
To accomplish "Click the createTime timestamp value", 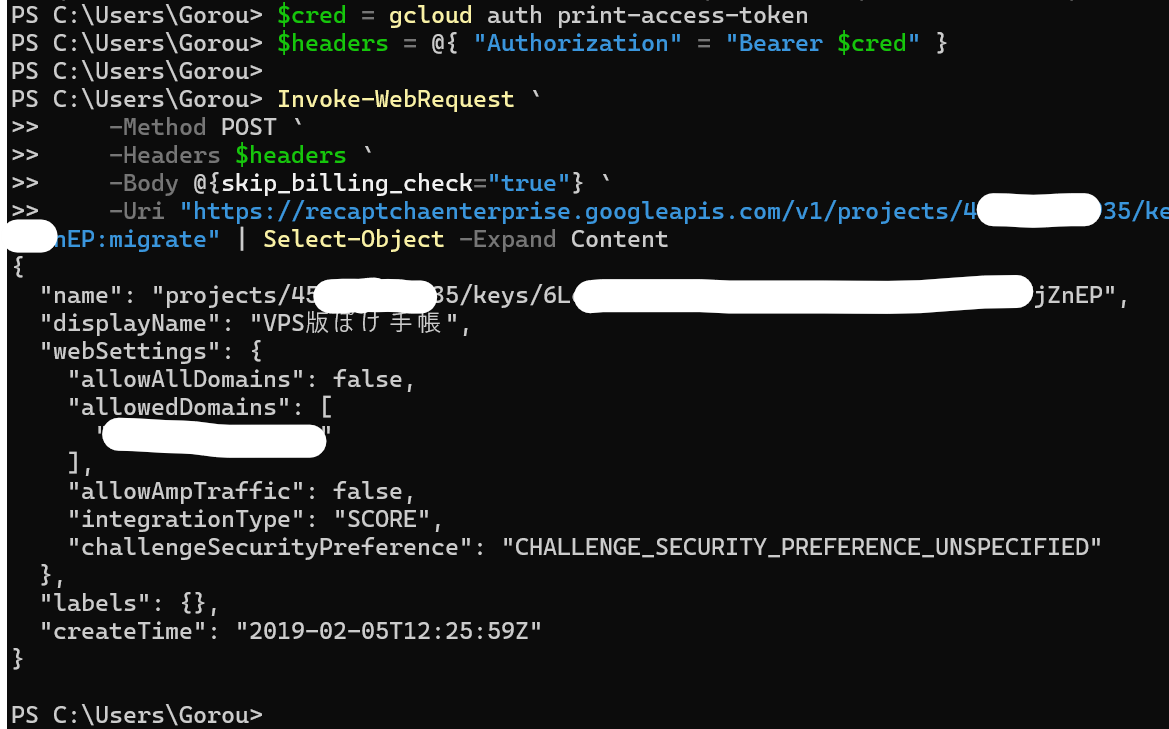I will click(388, 631).
